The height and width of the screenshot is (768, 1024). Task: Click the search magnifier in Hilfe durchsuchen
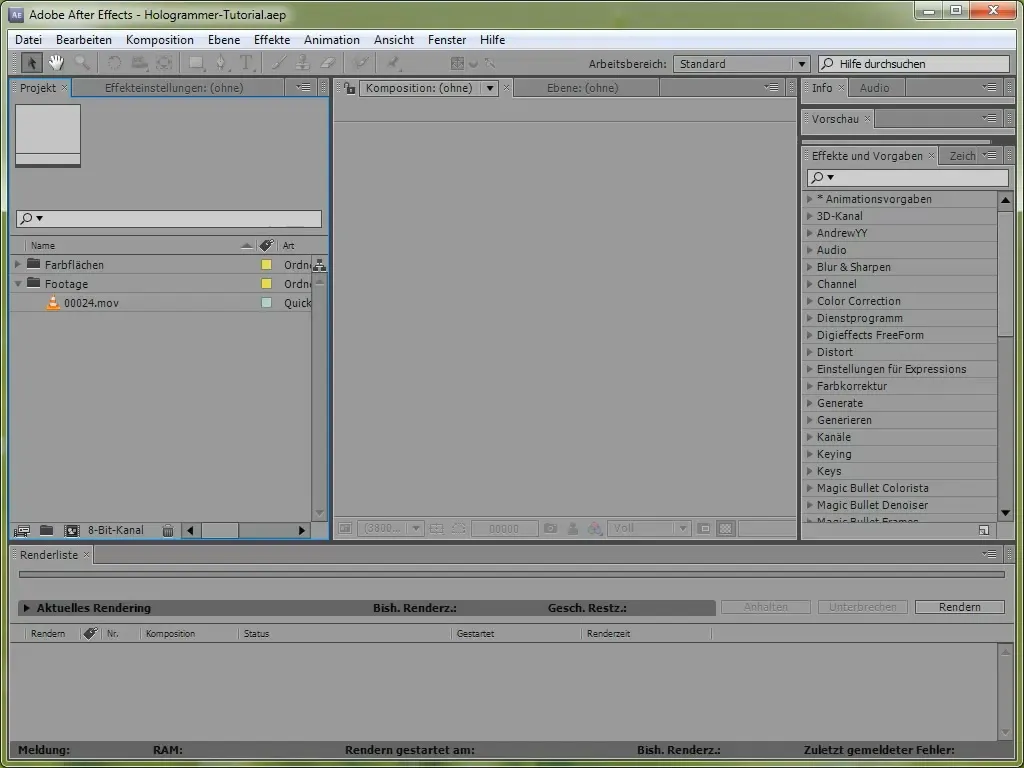coord(827,64)
